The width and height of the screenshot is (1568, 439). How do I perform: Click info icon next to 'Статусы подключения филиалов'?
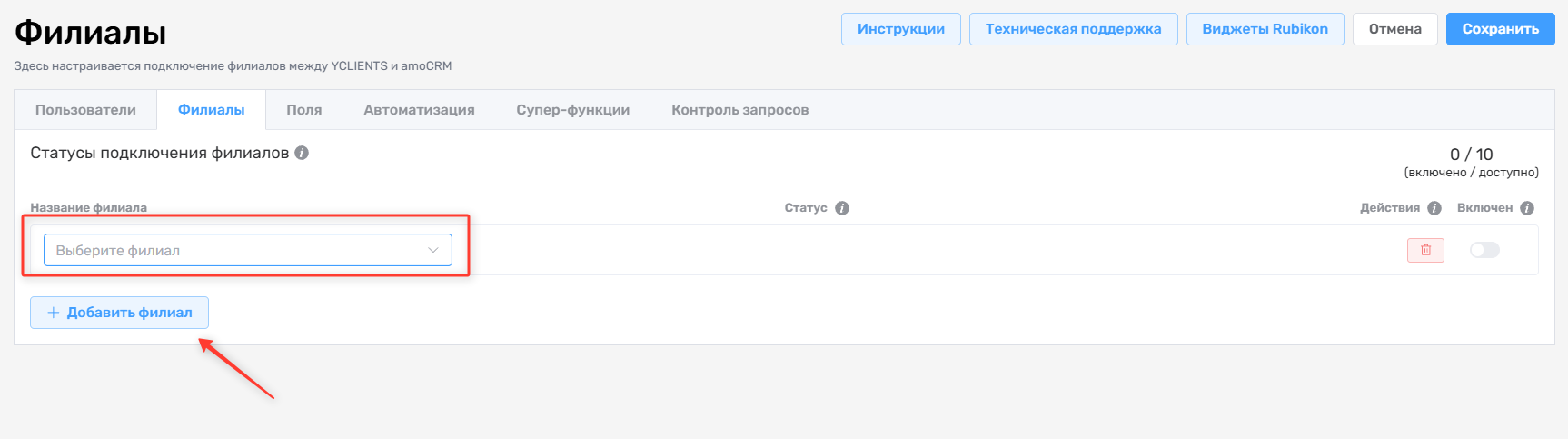pyautogui.click(x=302, y=153)
